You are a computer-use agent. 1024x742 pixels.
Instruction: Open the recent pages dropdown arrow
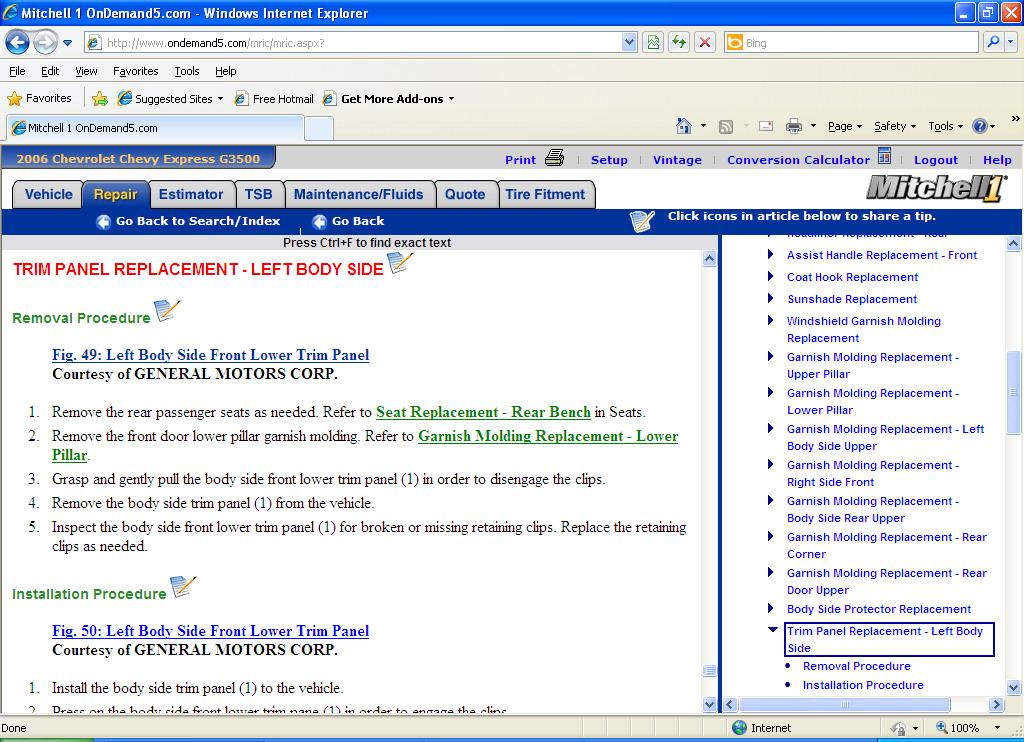click(67, 44)
